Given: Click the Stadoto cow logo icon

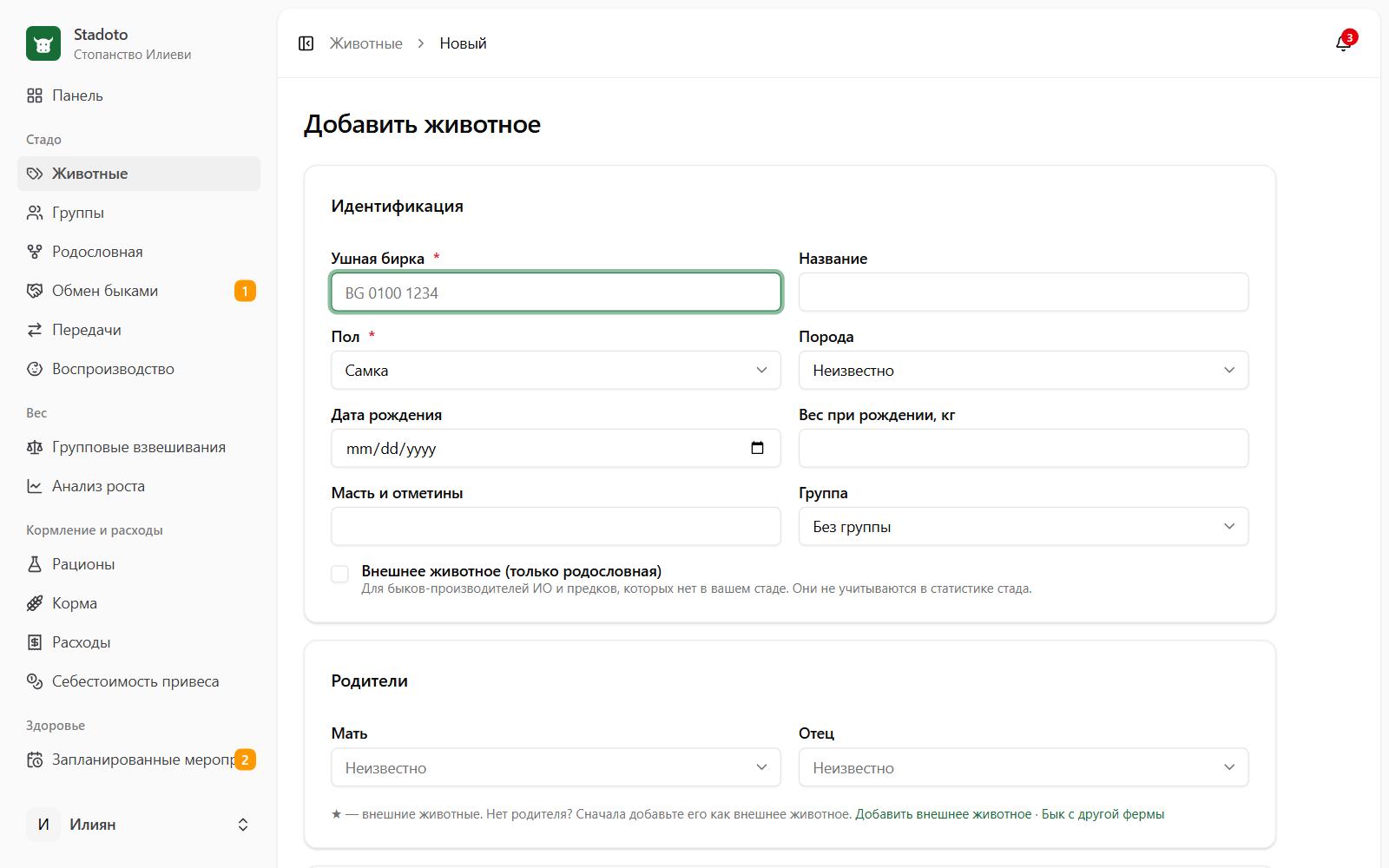Looking at the screenshot, I should pyautogui.click(x=43, y=43).
